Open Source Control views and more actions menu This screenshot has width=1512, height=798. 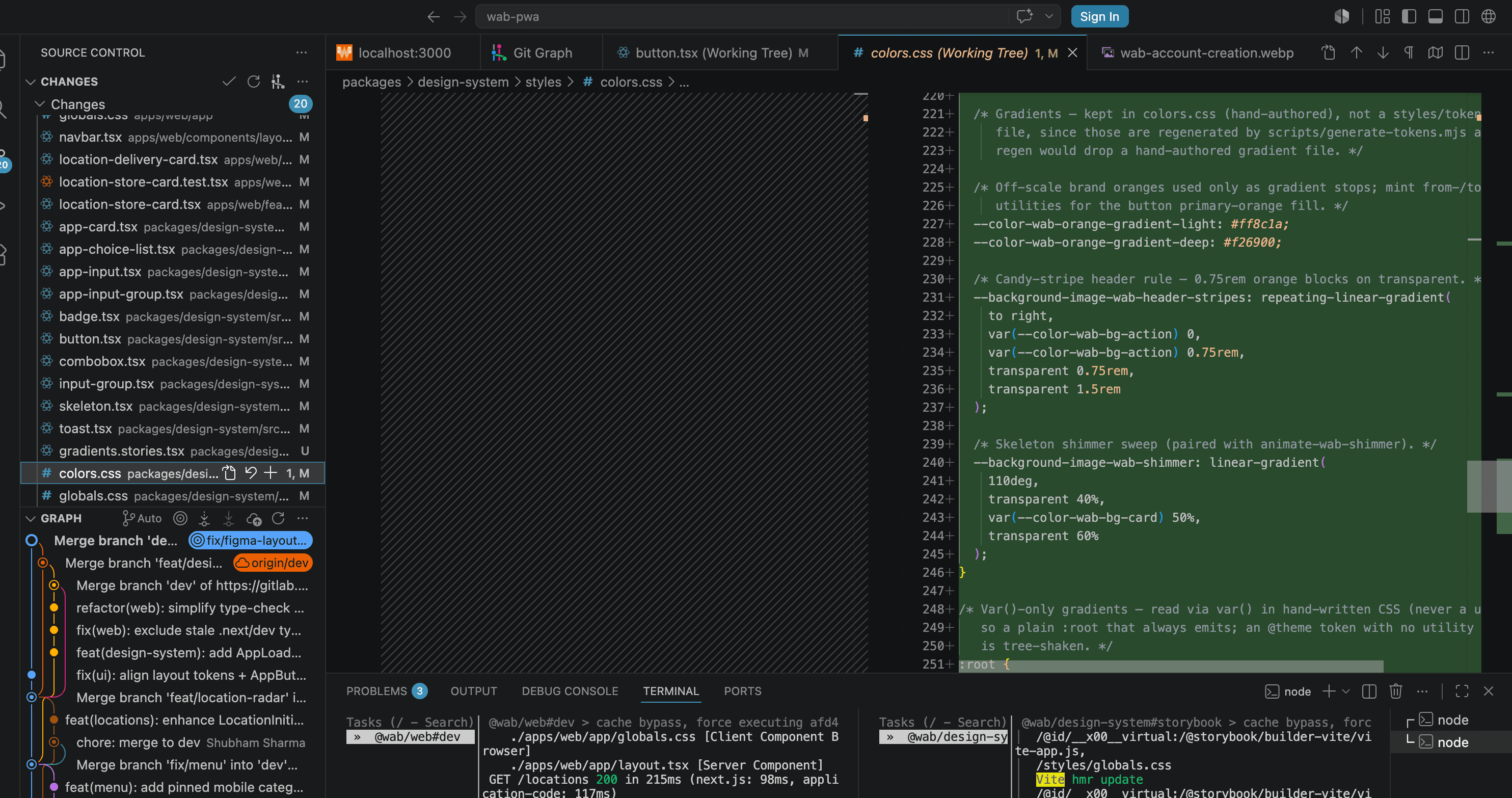[302, 52]
